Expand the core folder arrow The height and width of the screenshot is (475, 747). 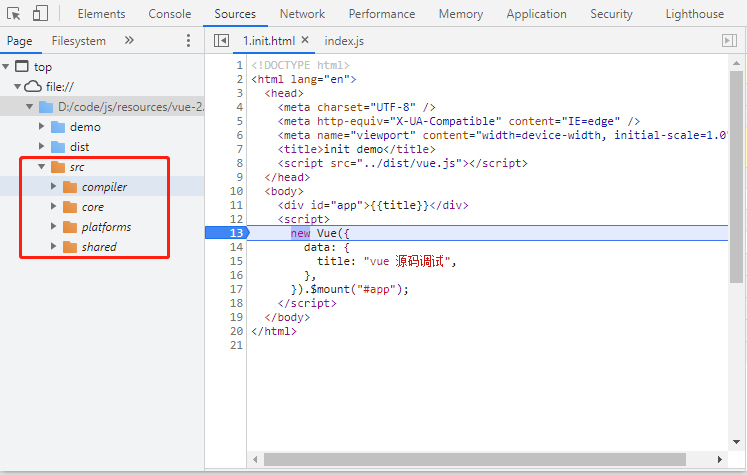click(x=53, y=206)
